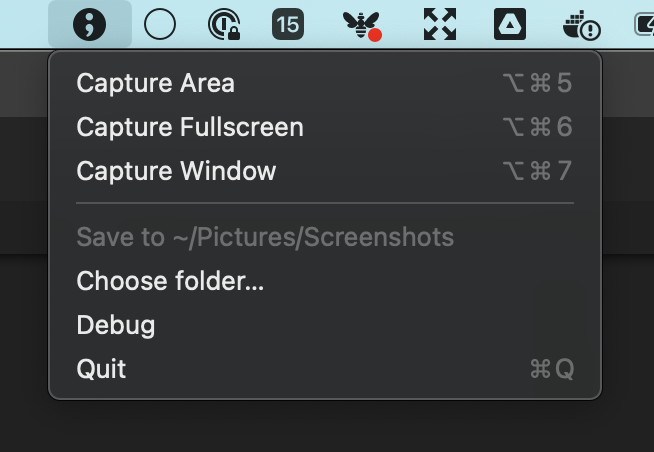Click the semicolon screenshot app menu bar icon
The width and height of the screenshot is (654, 452).
coord(90,24)
